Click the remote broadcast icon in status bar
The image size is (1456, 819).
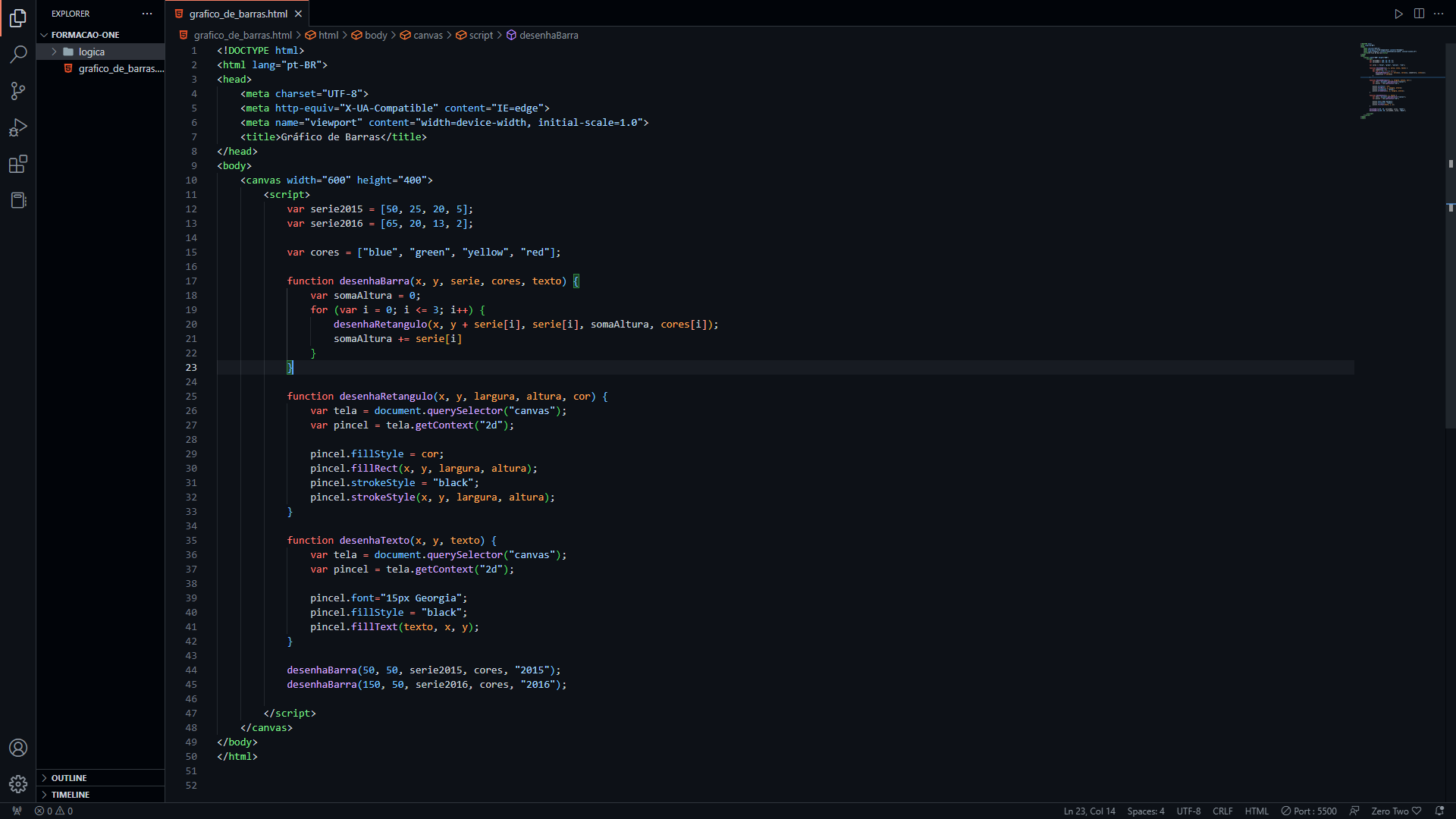(x=17, y=811)
